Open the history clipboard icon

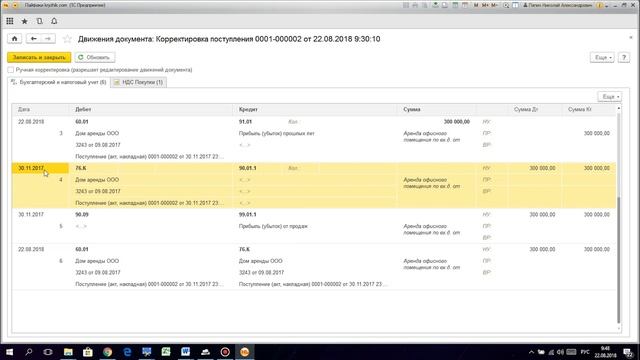pyautogui.click(x=40, y=21)
